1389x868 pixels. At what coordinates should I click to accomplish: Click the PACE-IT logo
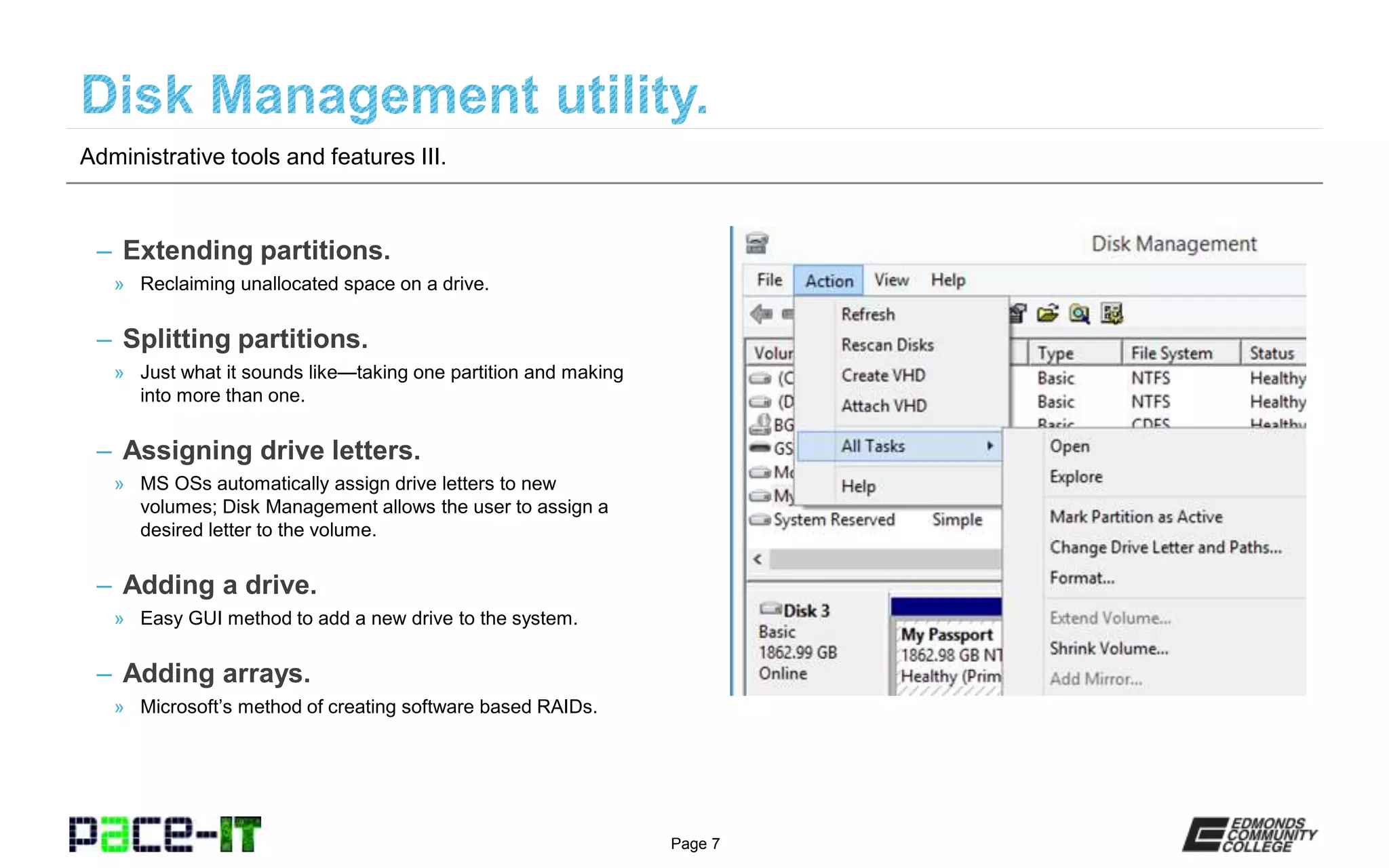pyautogui.click(x=165, y=833)
